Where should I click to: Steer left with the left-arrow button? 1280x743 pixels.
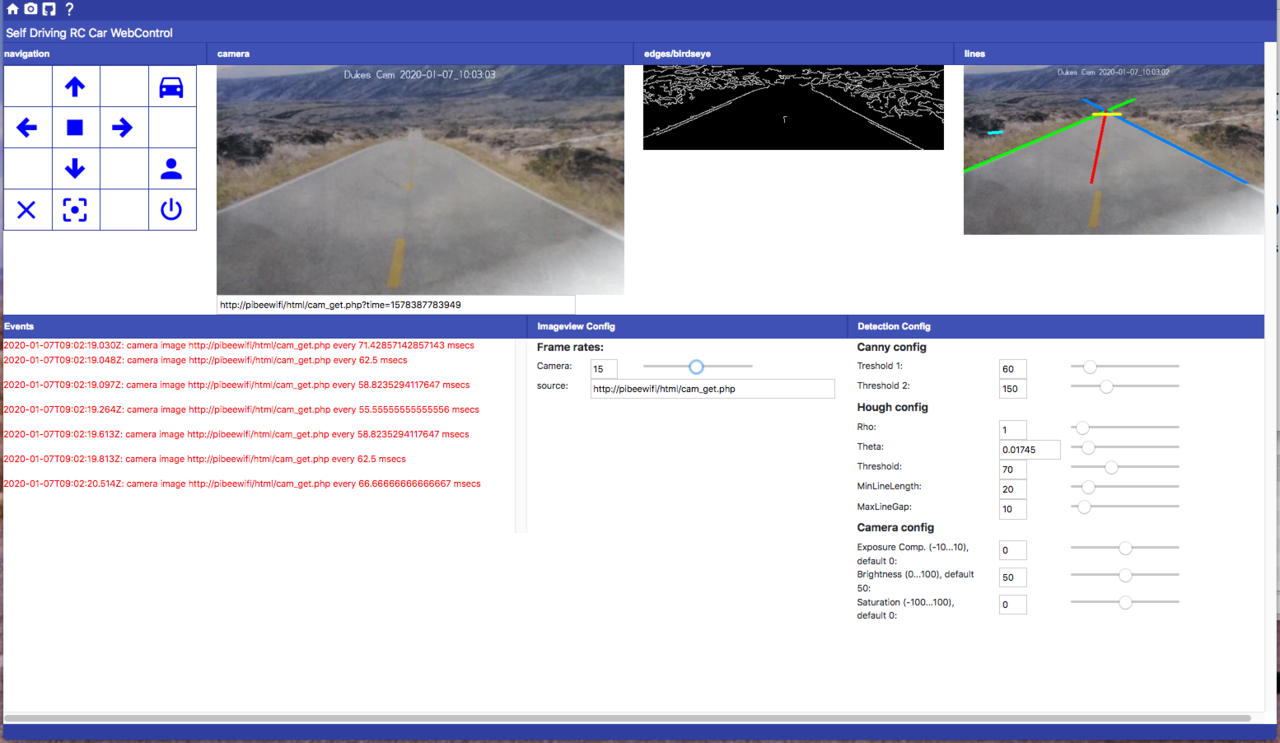click(27, 128)
